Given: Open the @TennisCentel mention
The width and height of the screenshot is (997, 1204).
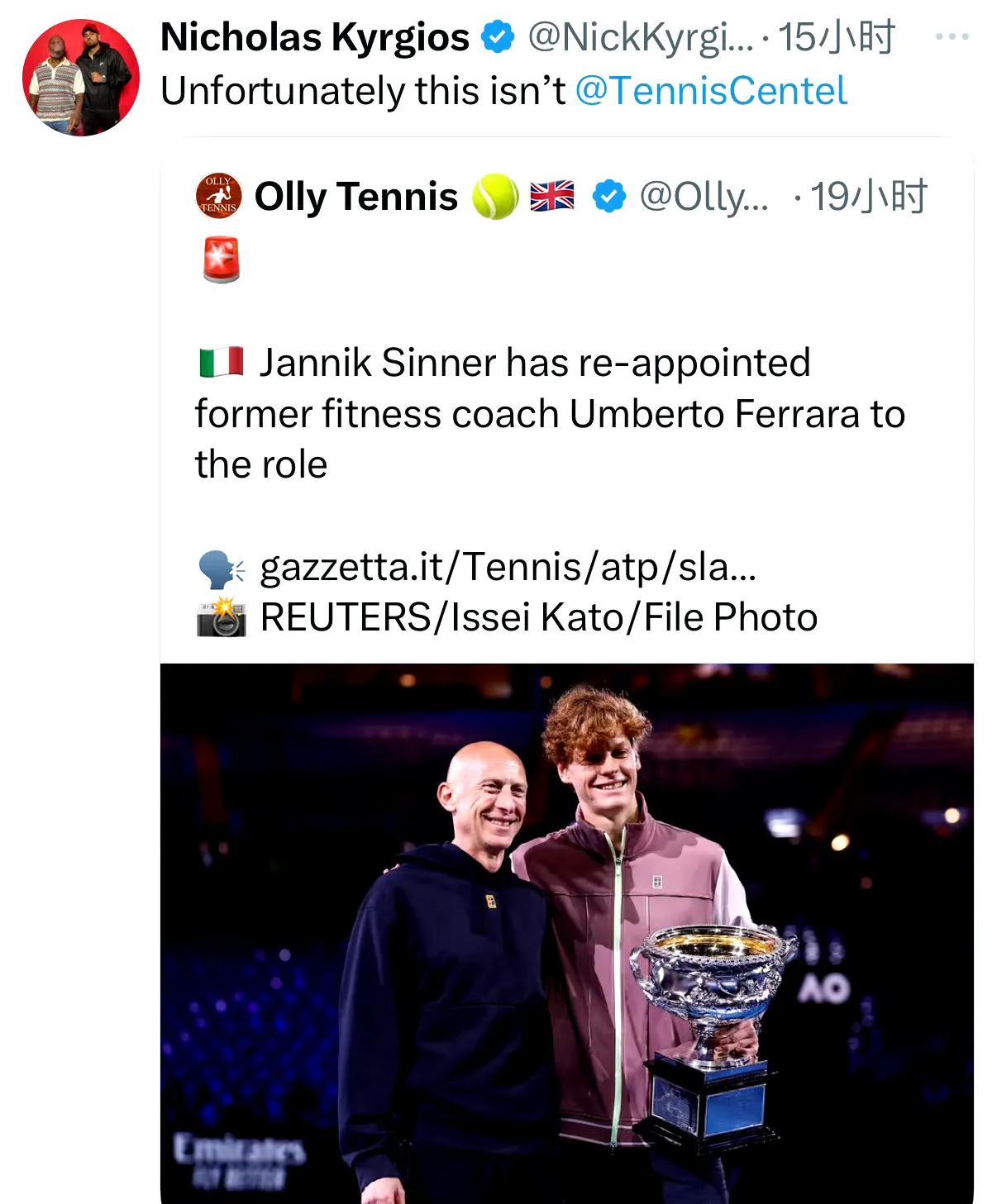Looking at the screenshot, I should [x=711, y=91].
